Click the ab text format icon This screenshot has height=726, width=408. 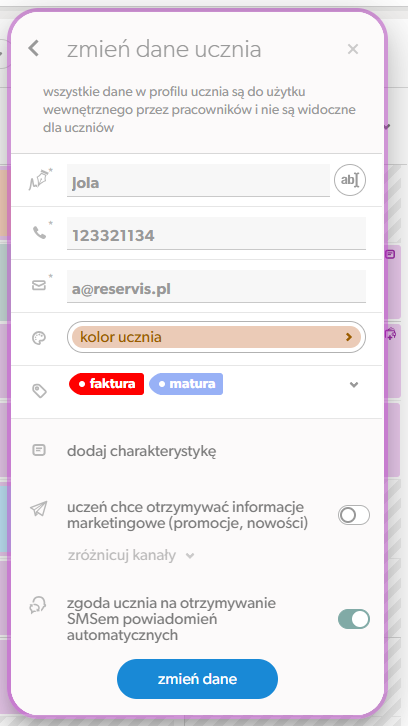tap(350, 180)
